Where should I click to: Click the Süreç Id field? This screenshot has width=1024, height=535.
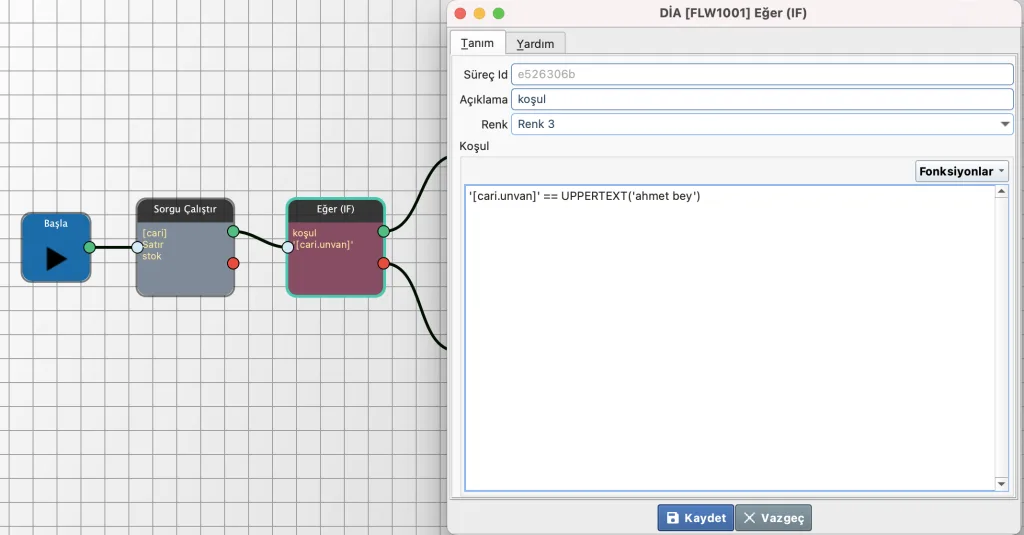(760, 75)
